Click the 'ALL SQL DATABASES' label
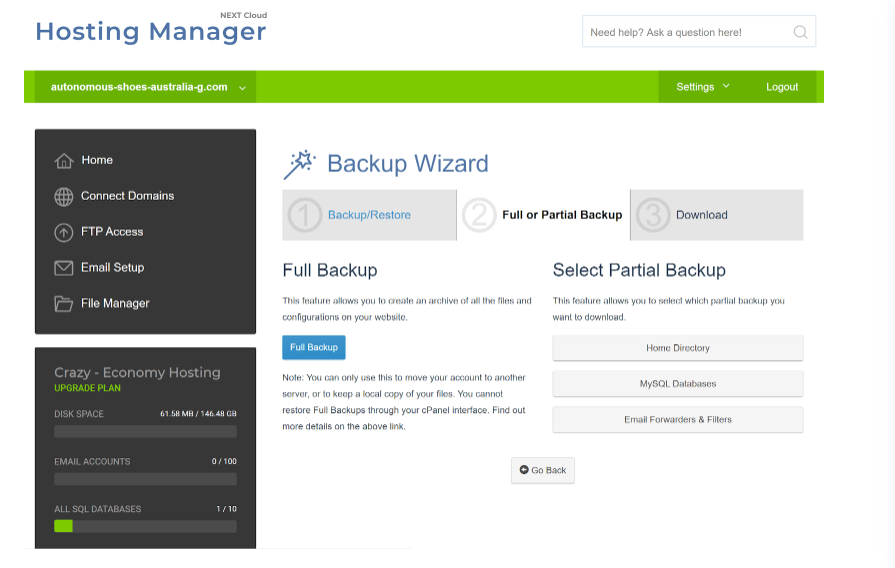This screenshot has height=568, width=895. pyautogui.click(x=98, y=509)
